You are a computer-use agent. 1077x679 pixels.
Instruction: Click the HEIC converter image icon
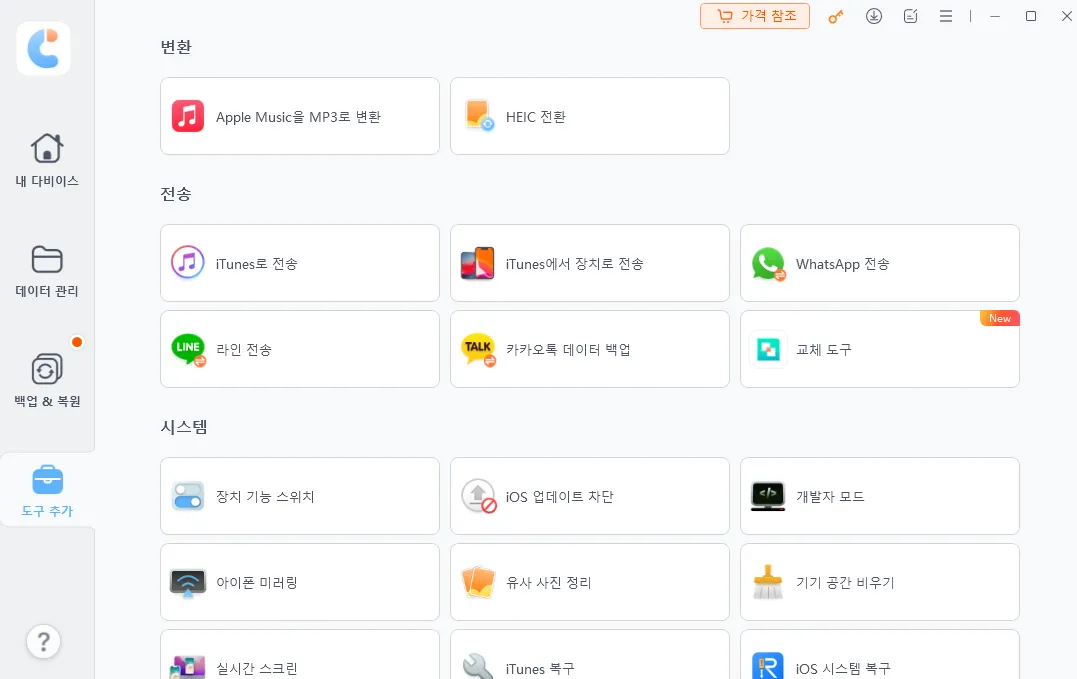tap(478, 116)
